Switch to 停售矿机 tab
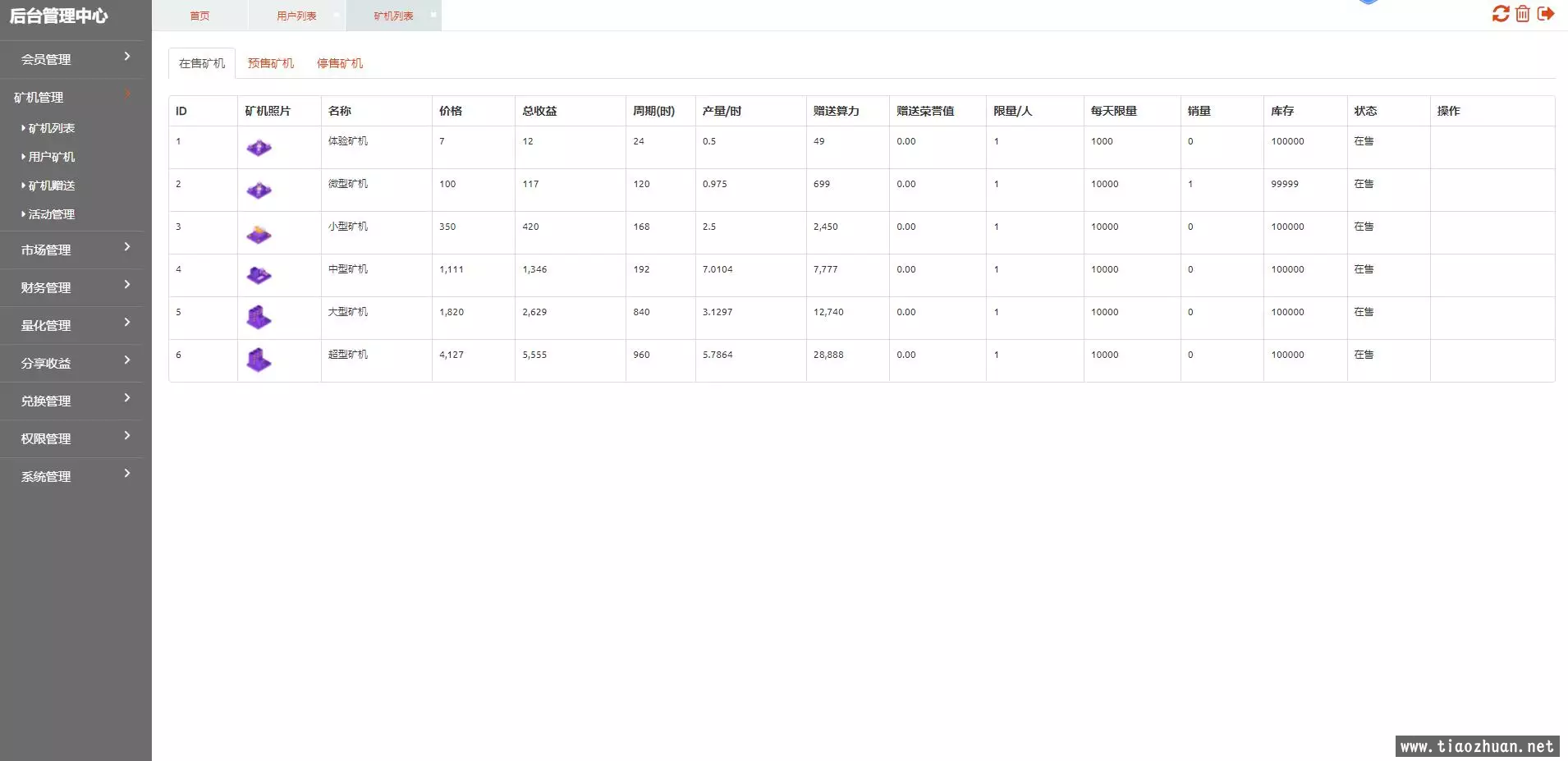The width and height of the screenshot is (1568, 761). pyautogui.click(x=340, y=63)
